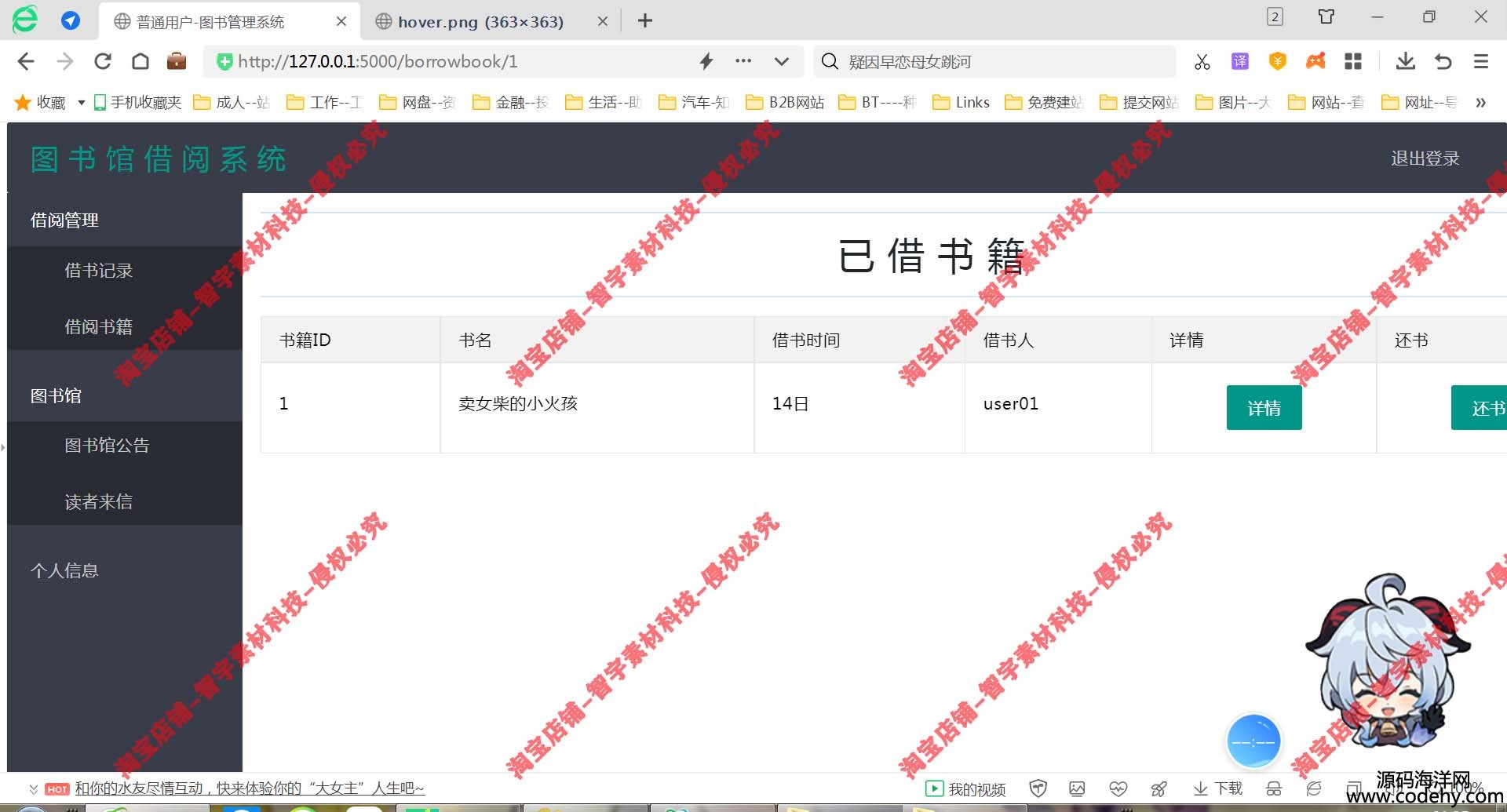Click the green 详情 button
This screenshot has width=1507, height=812.
1264,408
